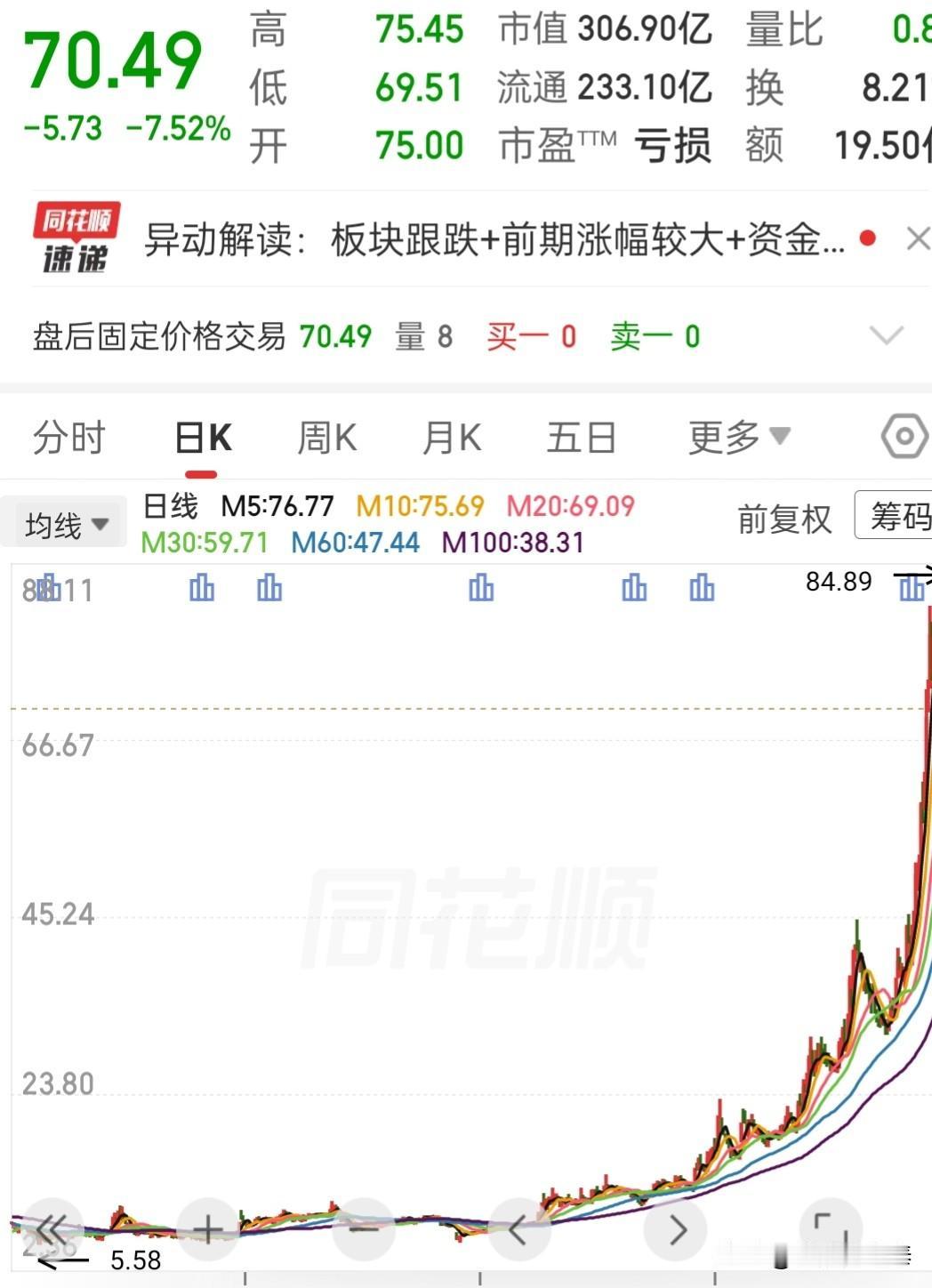Screen dimensions: 932x1288
Task: Open 筹码 chip distribution button
Action: click(895, 515)
